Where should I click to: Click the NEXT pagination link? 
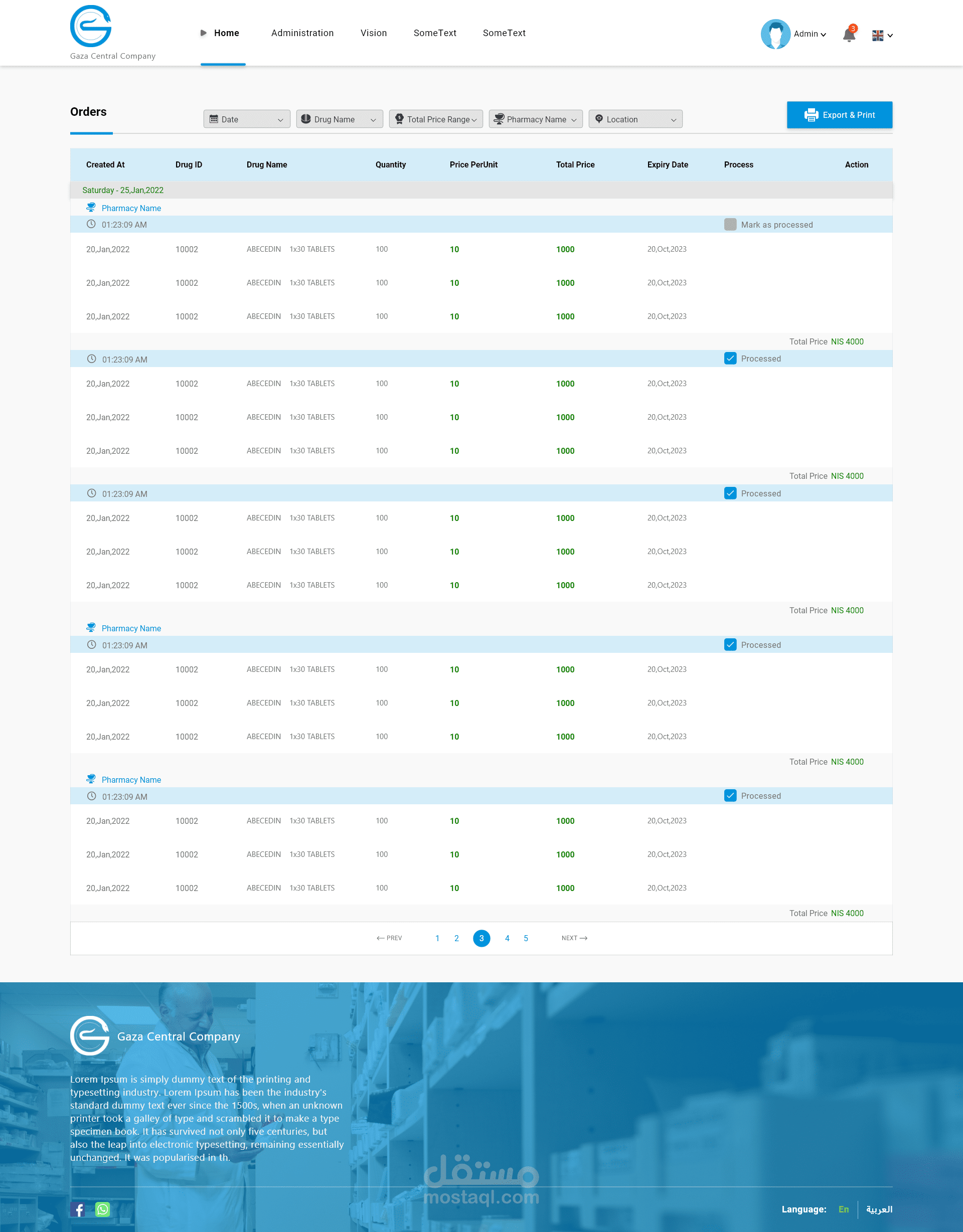[x=574, y=938]
